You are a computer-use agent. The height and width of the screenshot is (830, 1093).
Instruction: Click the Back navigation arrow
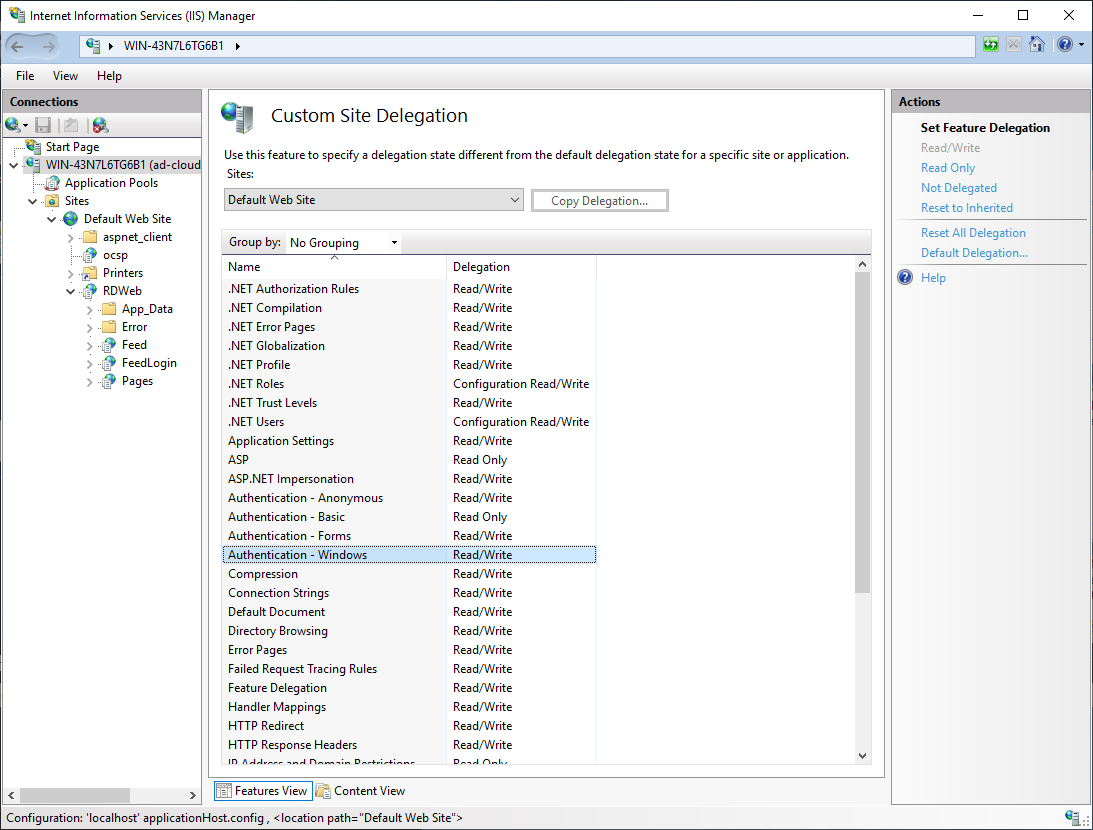(x=17, y=46)
